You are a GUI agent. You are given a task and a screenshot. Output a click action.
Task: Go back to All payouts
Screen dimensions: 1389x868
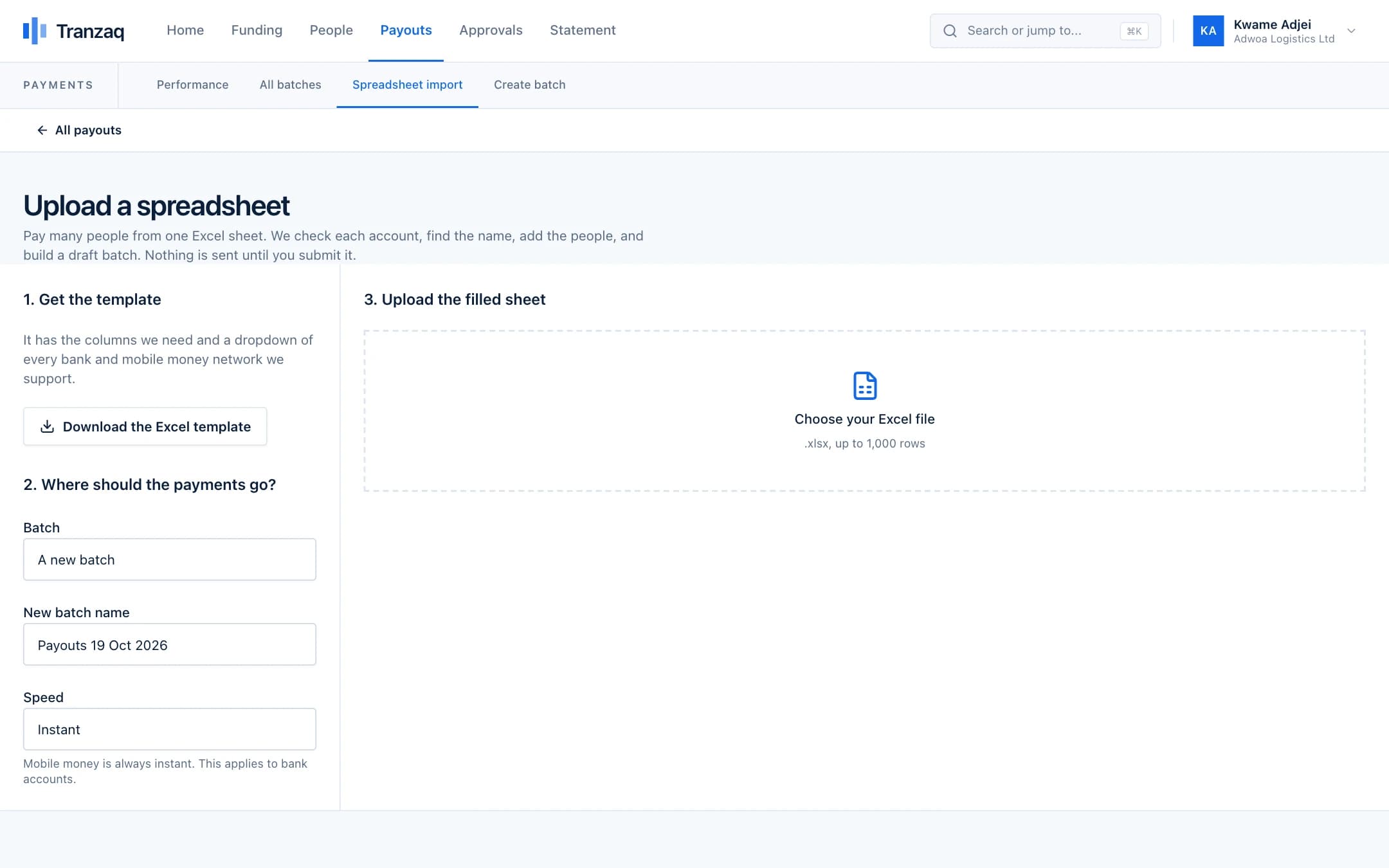point(79,130)
